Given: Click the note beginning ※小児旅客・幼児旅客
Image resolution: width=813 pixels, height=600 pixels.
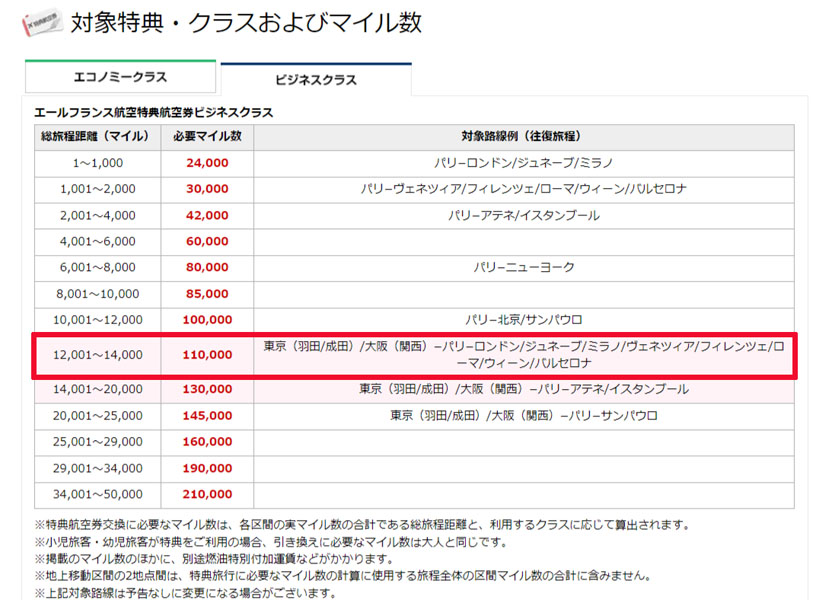Looking at the screenshot, I should (x=271, y=542).
